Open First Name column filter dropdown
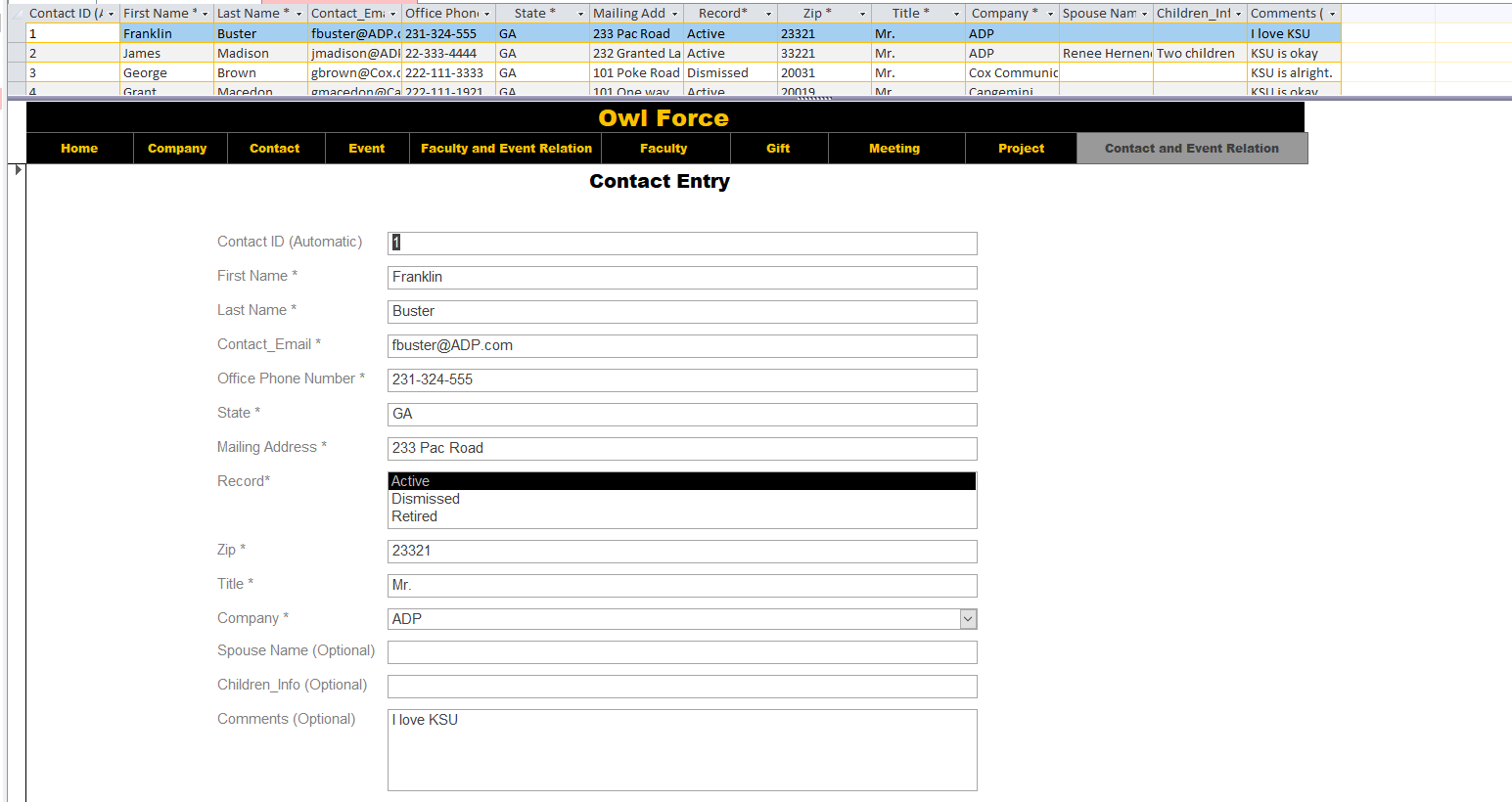This screenshot has width=1512, height=802. point(205,14)
